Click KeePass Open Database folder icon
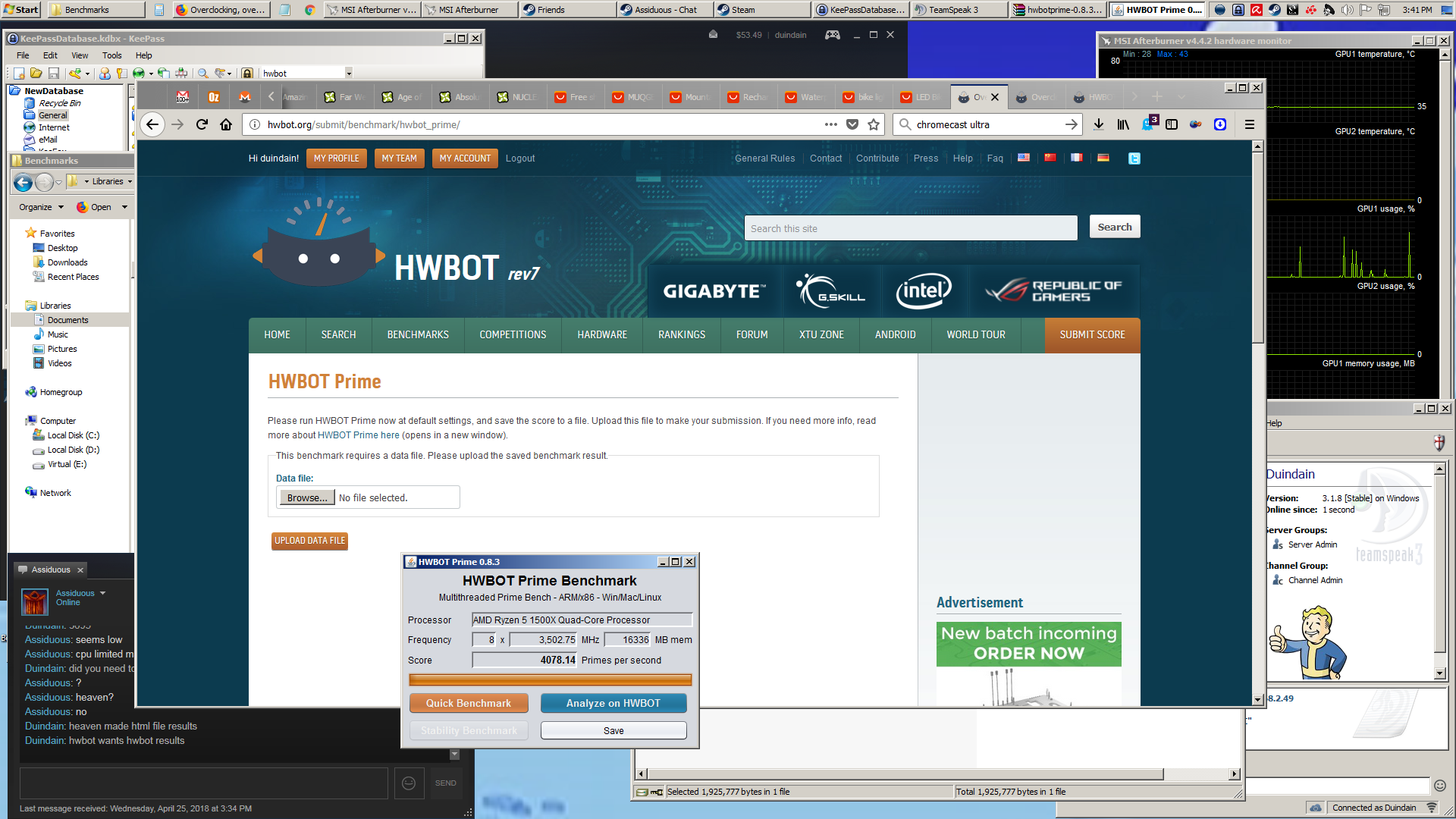The image size is (1456, 819). click(x=36, y=73)
